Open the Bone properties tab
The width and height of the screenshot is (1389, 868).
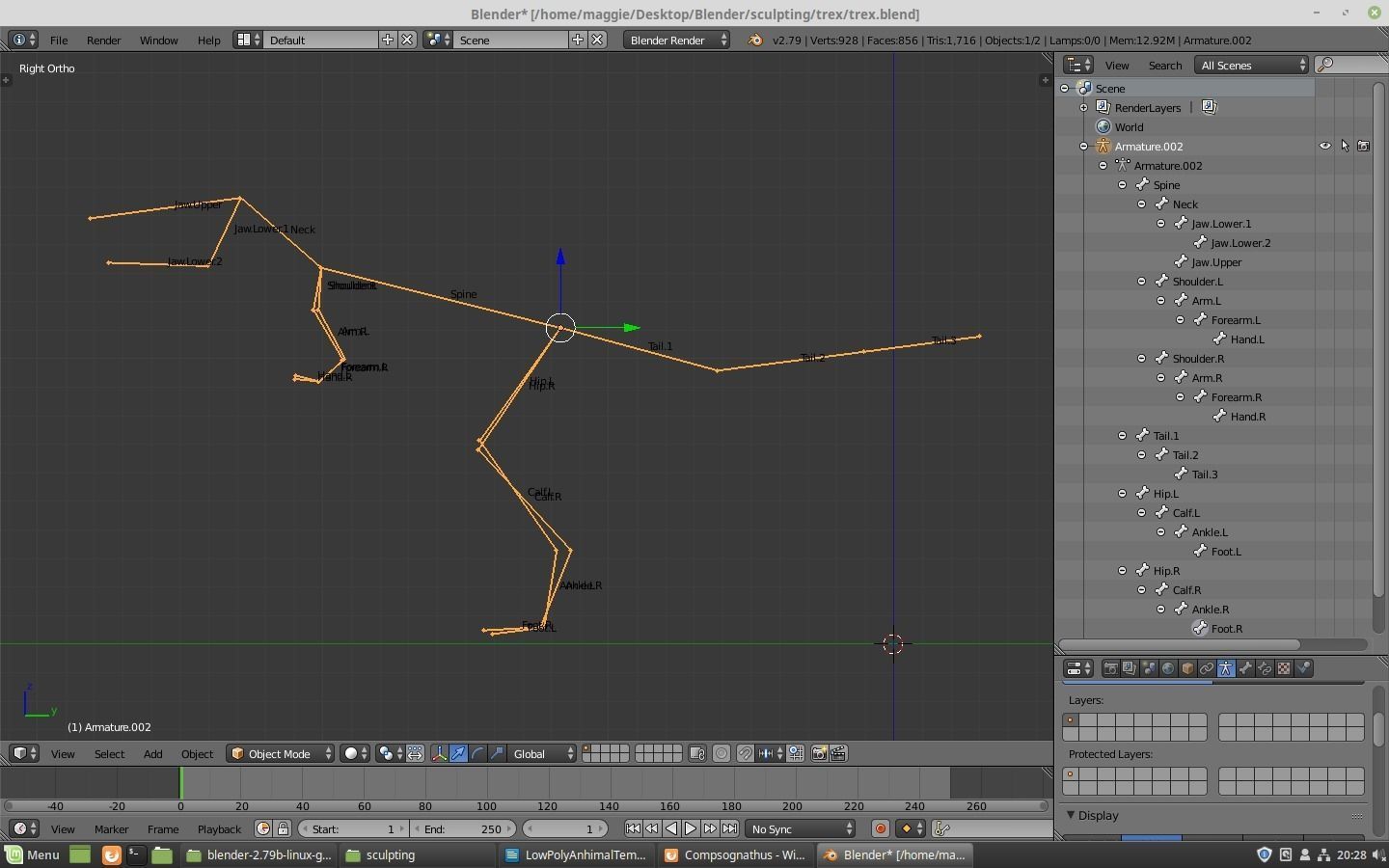[1245, 668]
